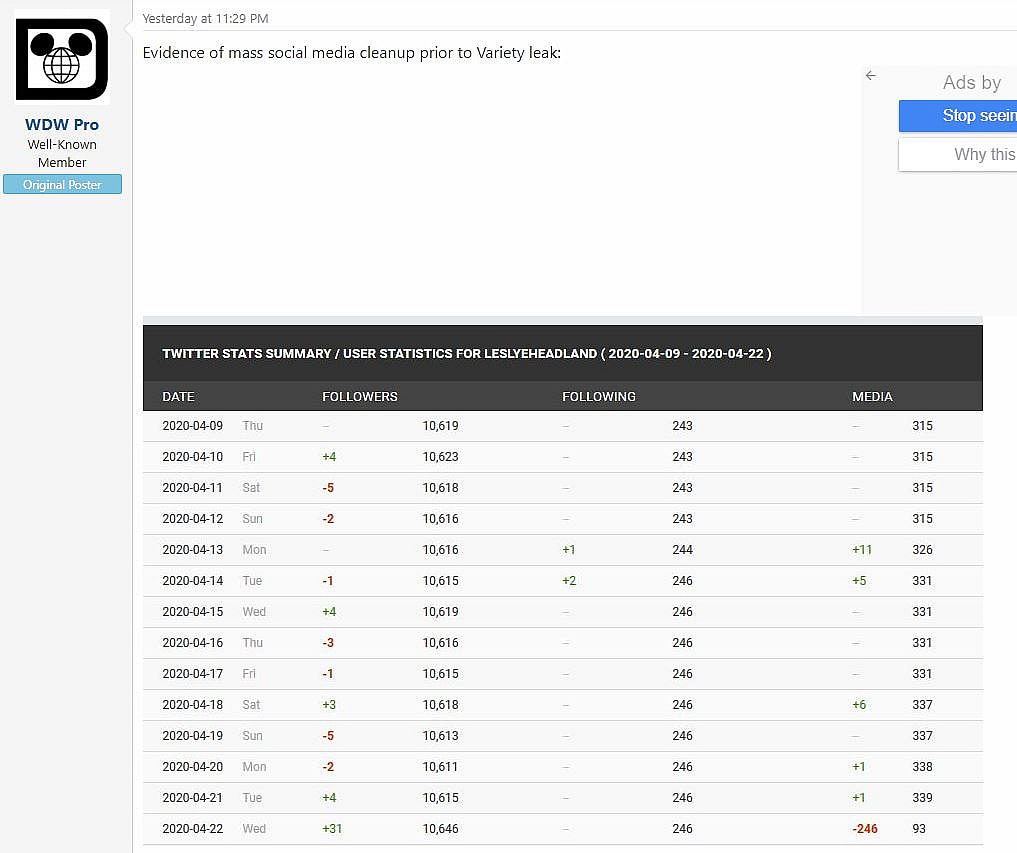Click the 'Ads by' label text
The width and height of the screenshot is (1017, 853).
point(971,83)
